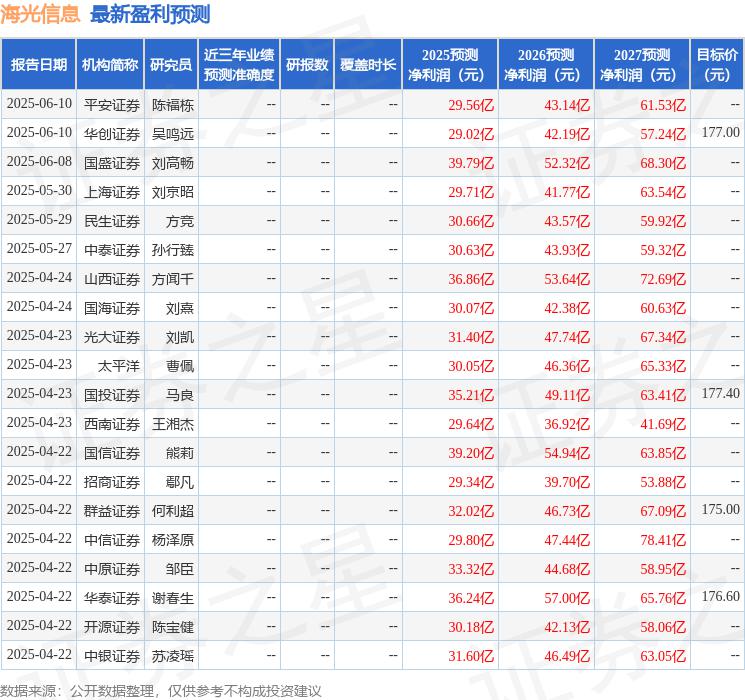
Task: Click the 机构简称 column header
Action: [x=110, y=64]
